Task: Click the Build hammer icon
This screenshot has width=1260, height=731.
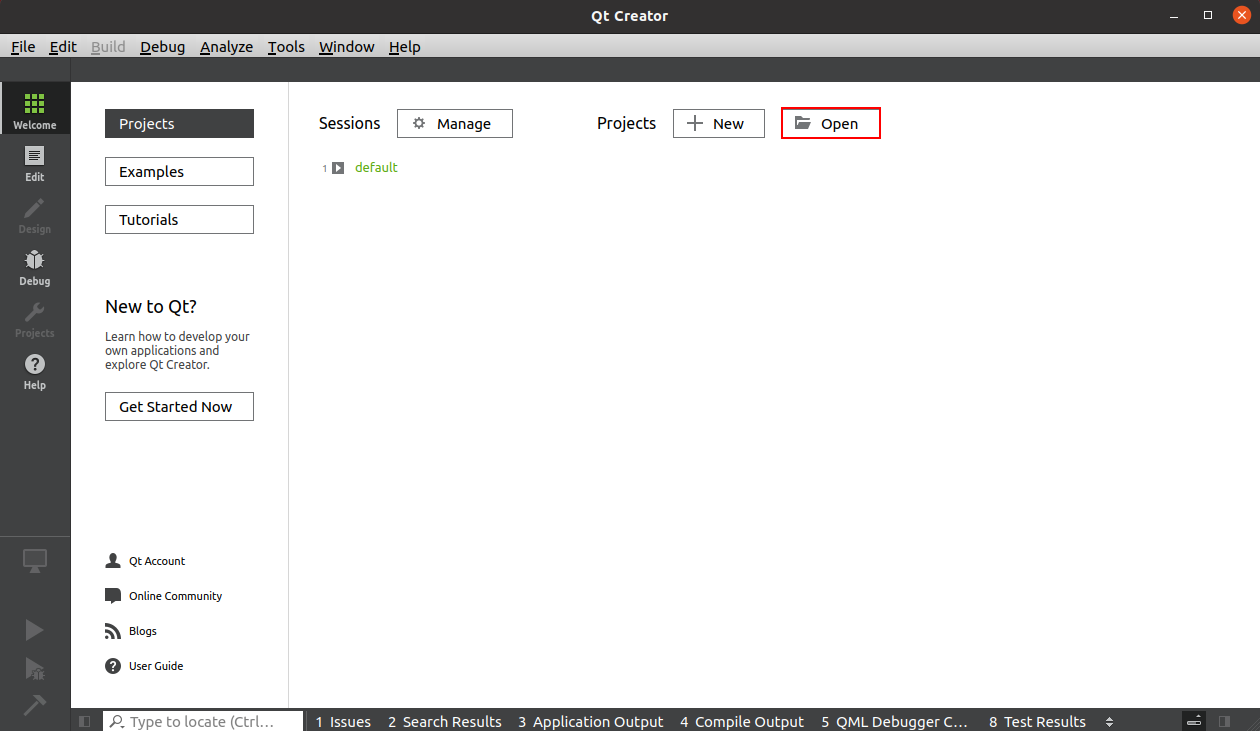Action: 34,705
